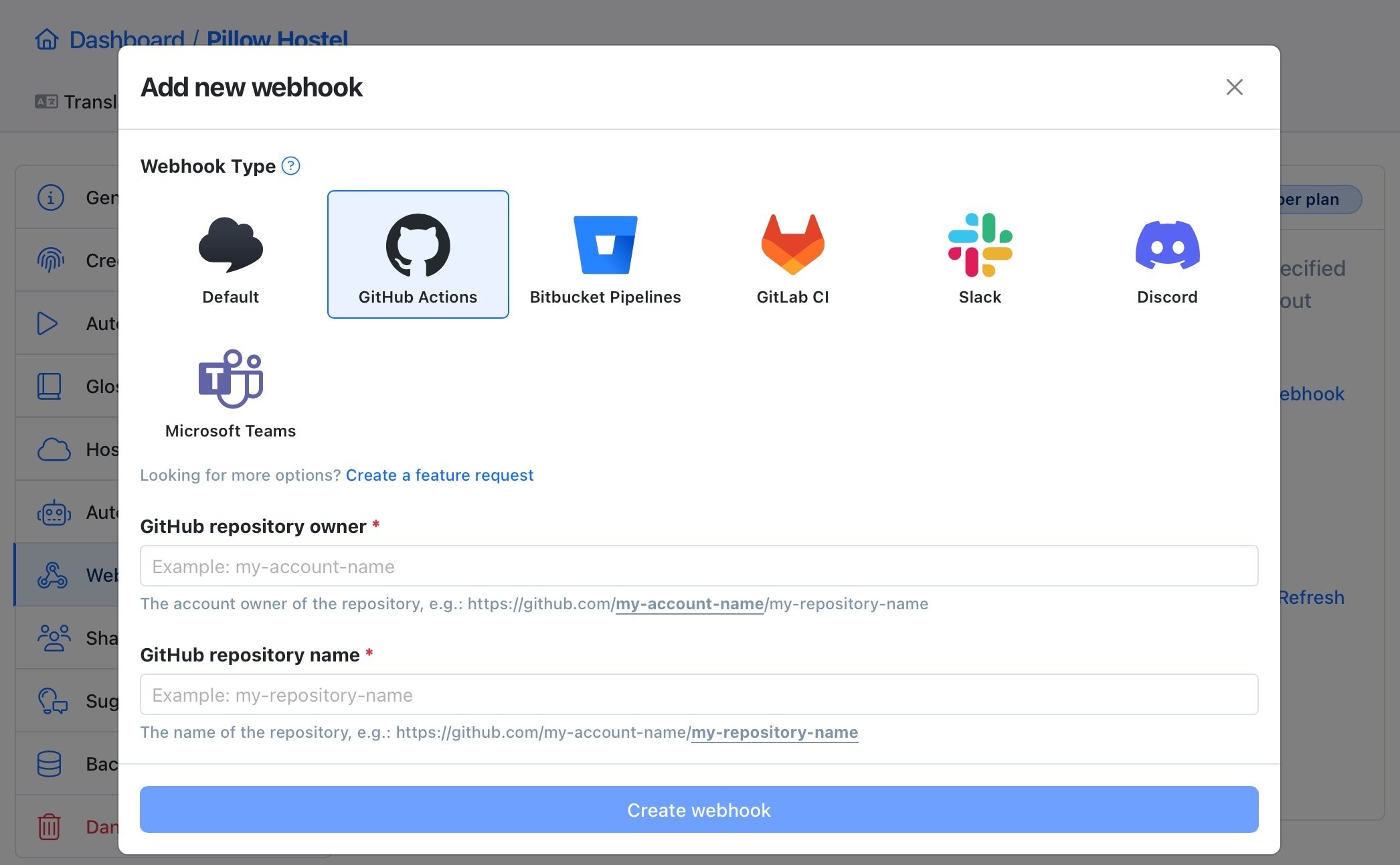Open the Create a feature request link
Screen dimensions: 1400x865
[440, 475]
